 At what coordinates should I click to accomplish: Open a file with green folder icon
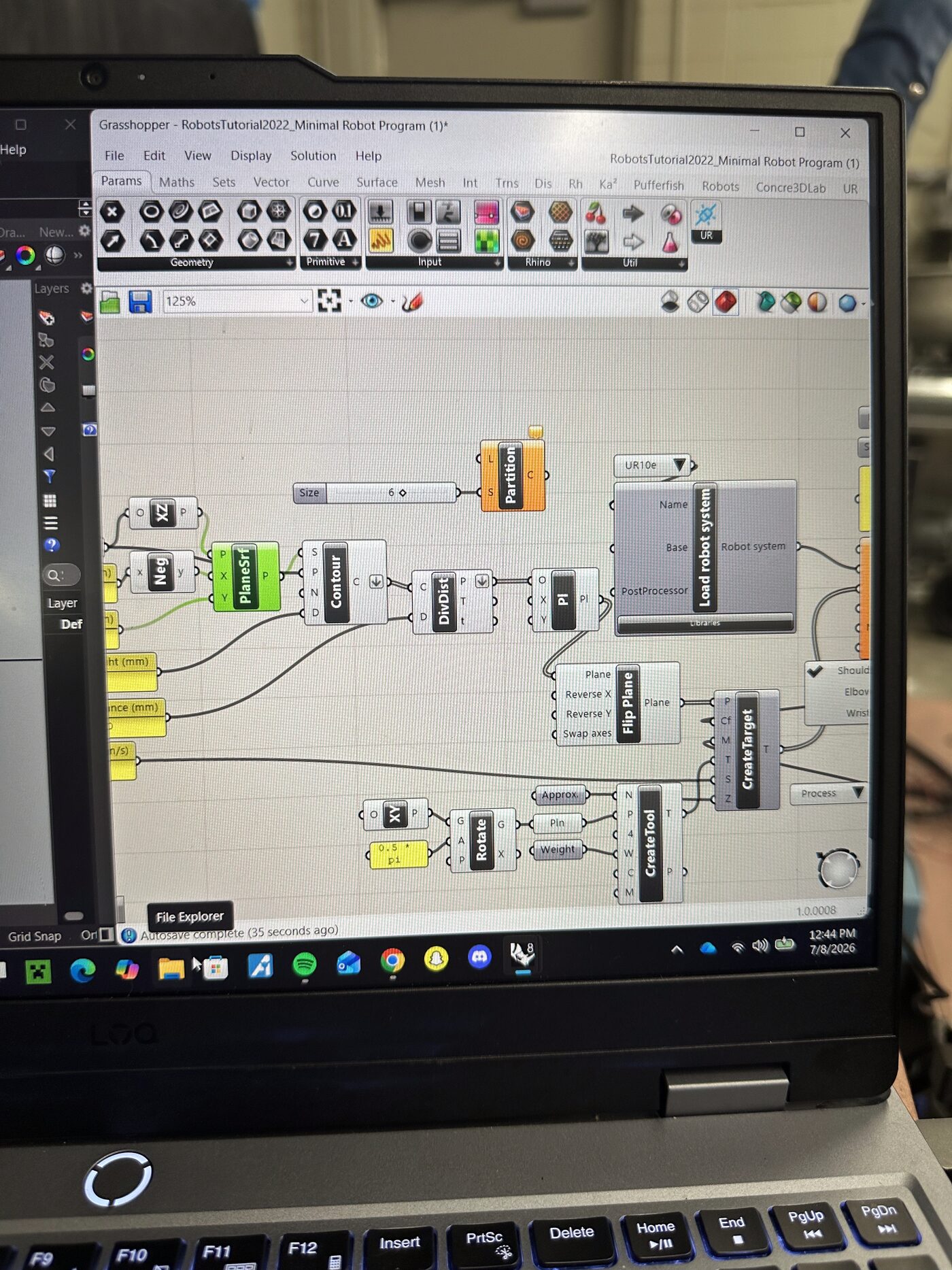coord(109,301)
